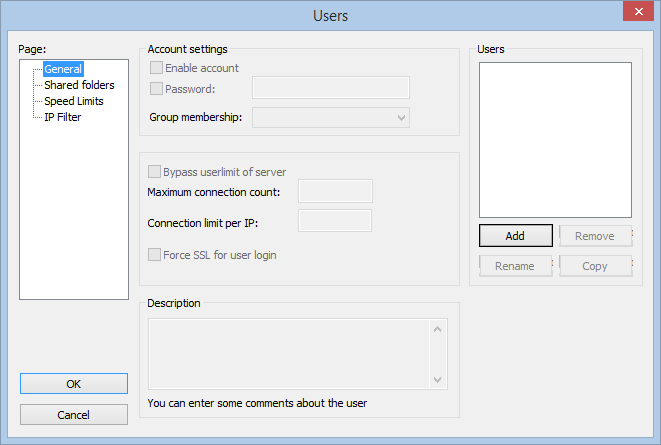This screenshot has width=661, height=445.
Task: Click the Password text field
Action: [x=331, y=87]
